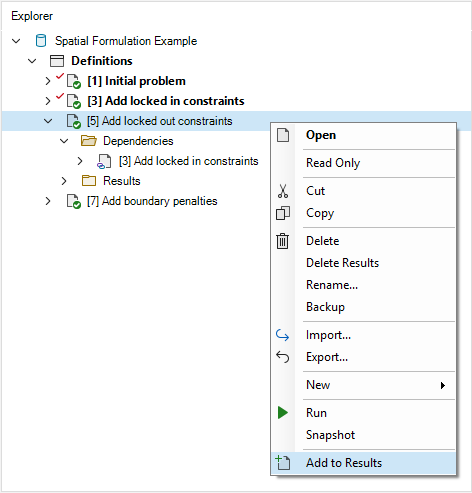Expand [7] Add boundary penalties node
The height and width of the screenshot is (493, 472).
coord(48,201)
